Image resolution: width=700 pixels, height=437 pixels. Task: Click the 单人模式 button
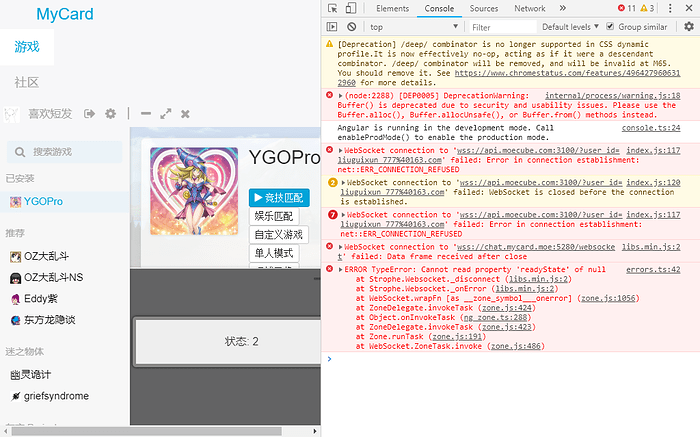(274, 254)
